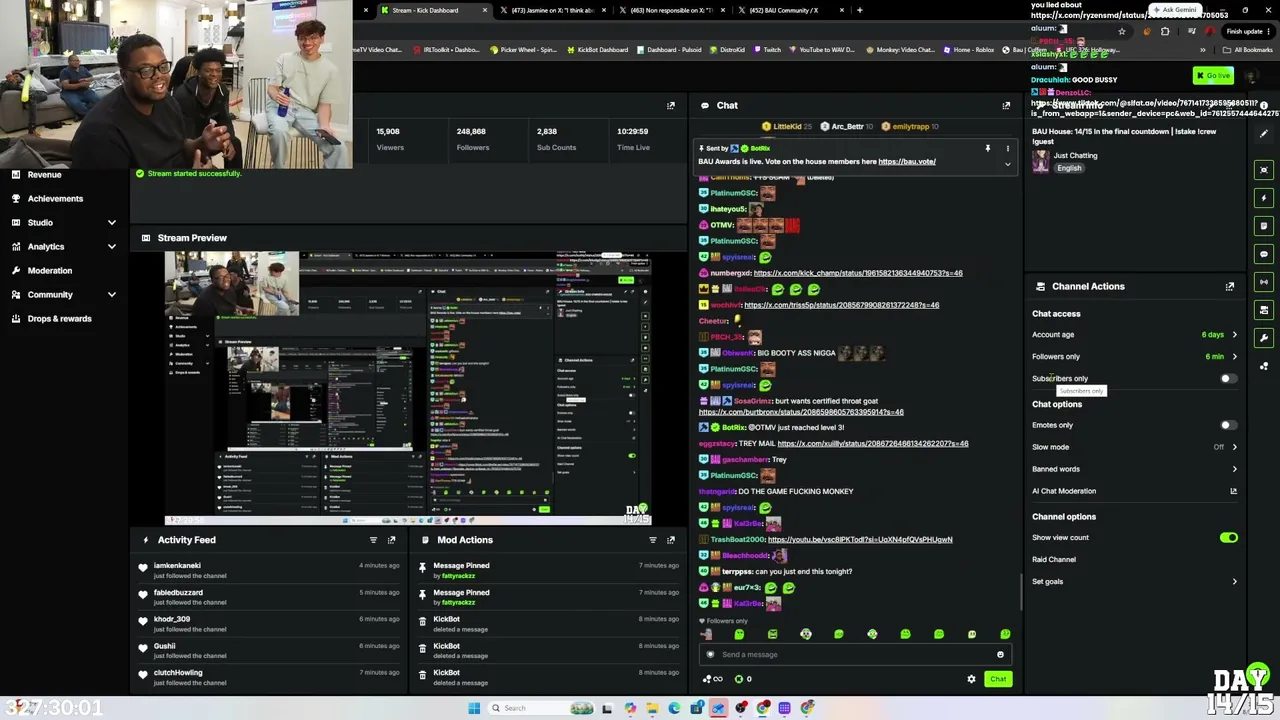The width and height of the screenshot is (1280, 720).
Task: Open the Banned words list chevron
Action: [x=1234, y=469]
